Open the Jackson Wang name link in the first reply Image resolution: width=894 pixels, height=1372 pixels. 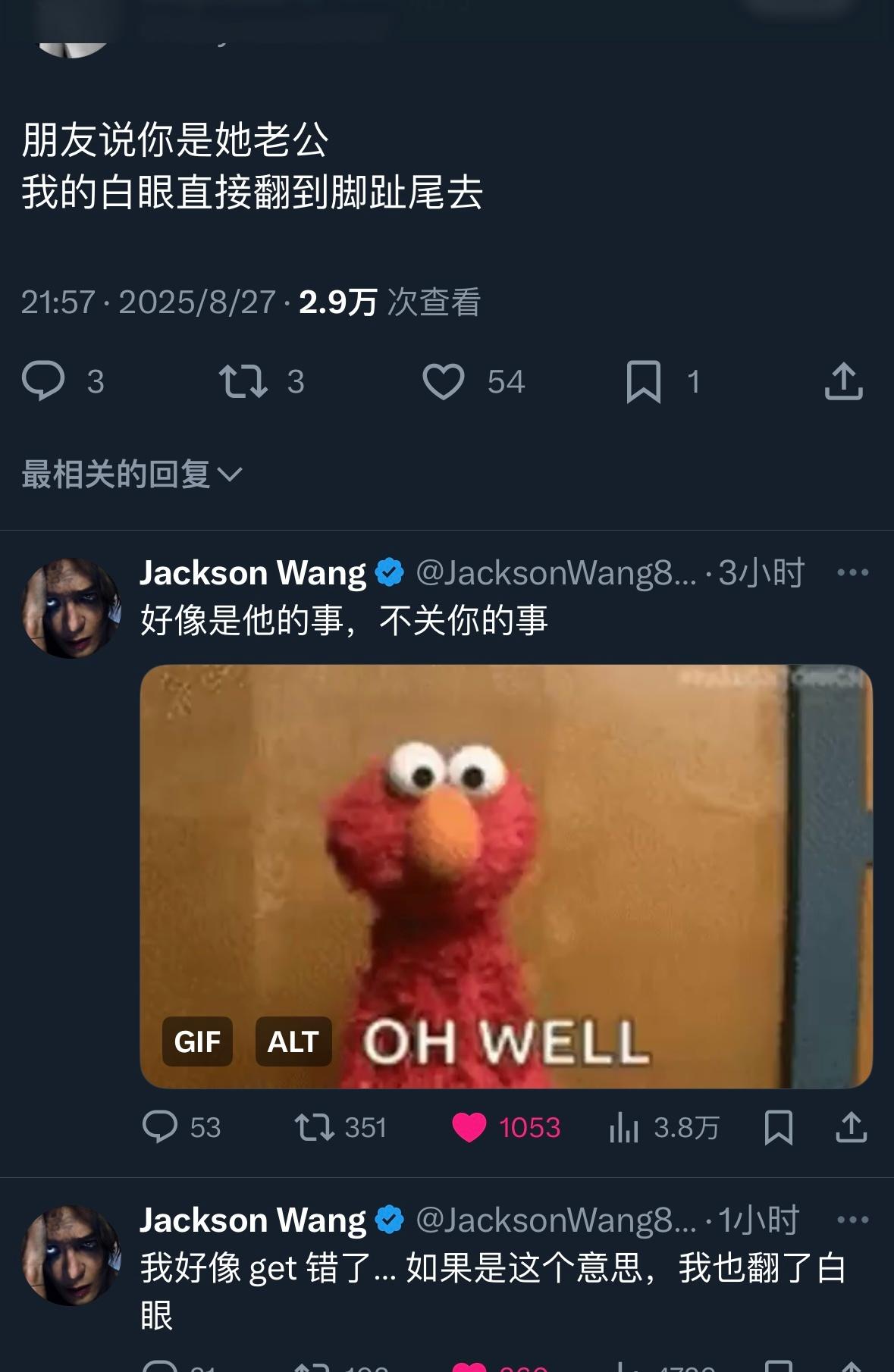pyautogui.click(x=253, y=573)
